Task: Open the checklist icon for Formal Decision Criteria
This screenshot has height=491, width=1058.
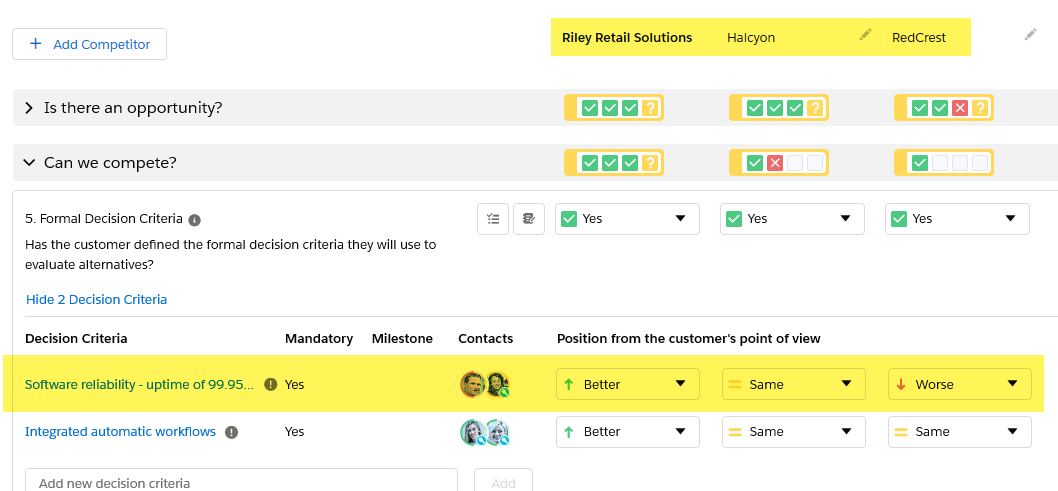Action: pyautogui.click(x=493, y=219)
